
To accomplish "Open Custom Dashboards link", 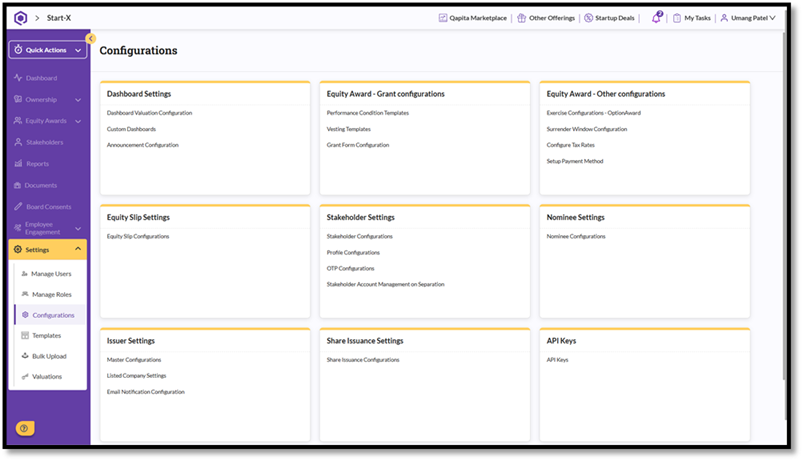I will tap(131, 129).
